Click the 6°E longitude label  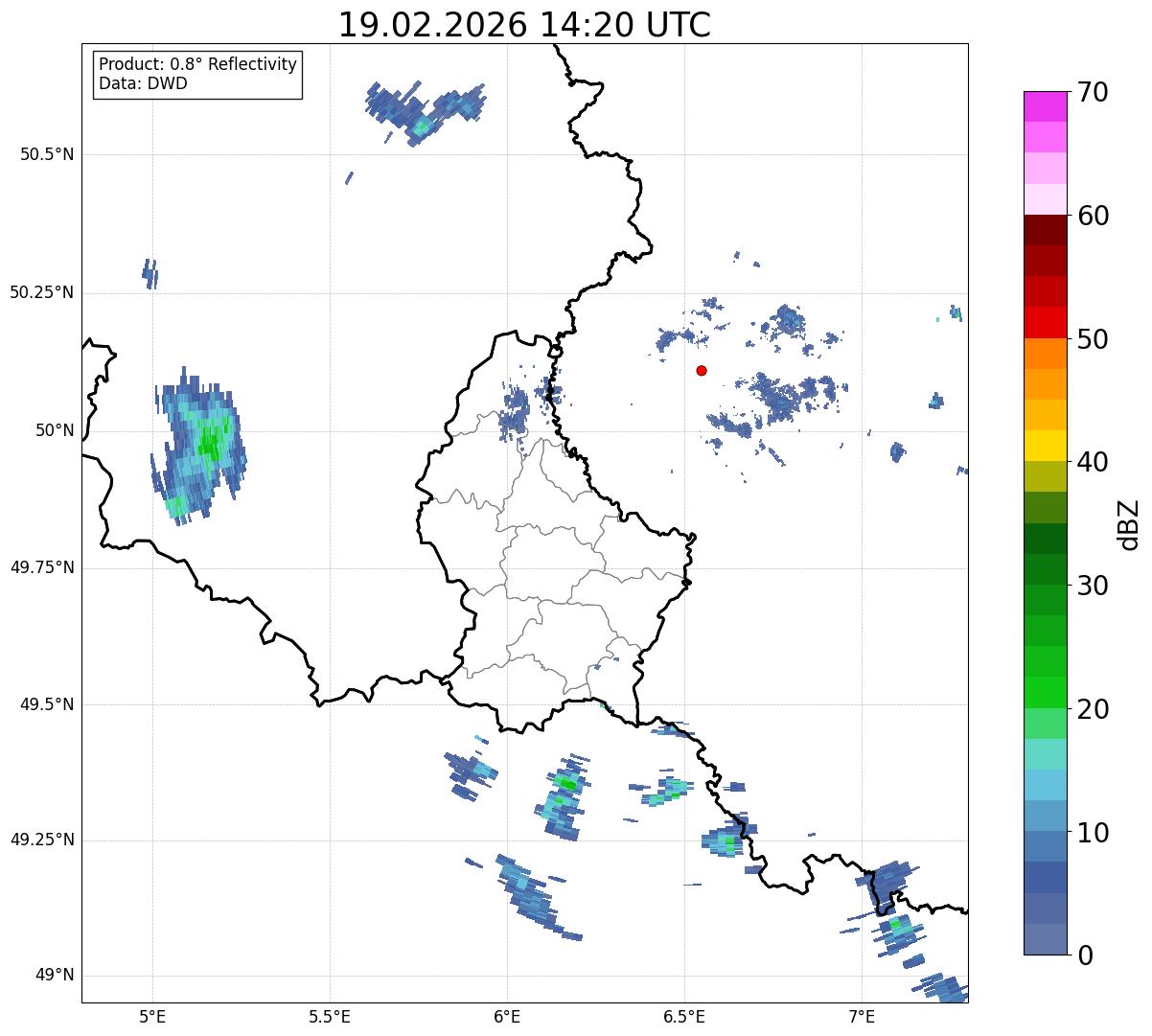(x=507, y=1016)
